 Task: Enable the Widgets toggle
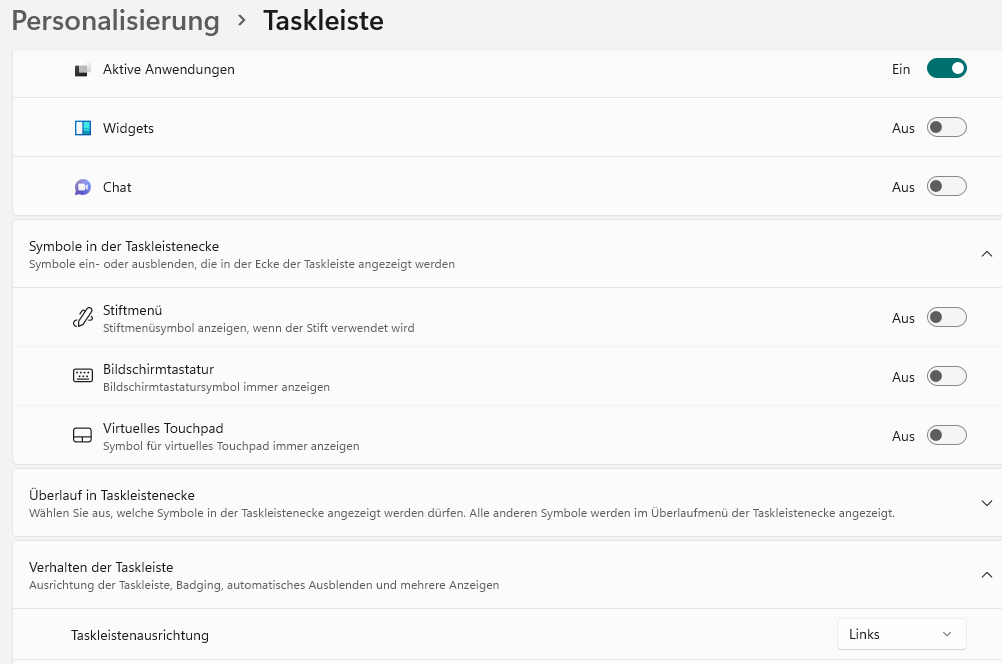[946, 127]
